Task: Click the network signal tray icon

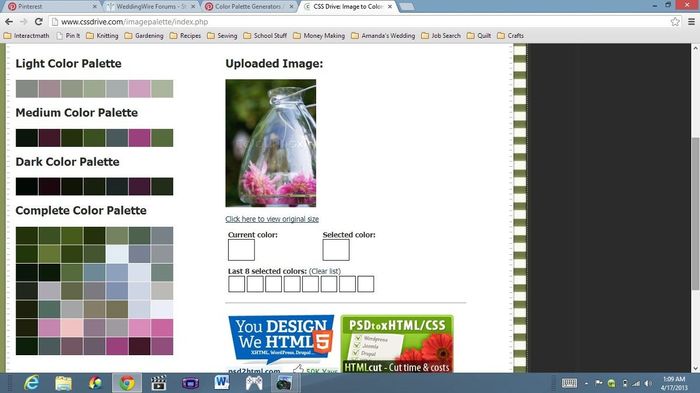Action: point(636,383)
